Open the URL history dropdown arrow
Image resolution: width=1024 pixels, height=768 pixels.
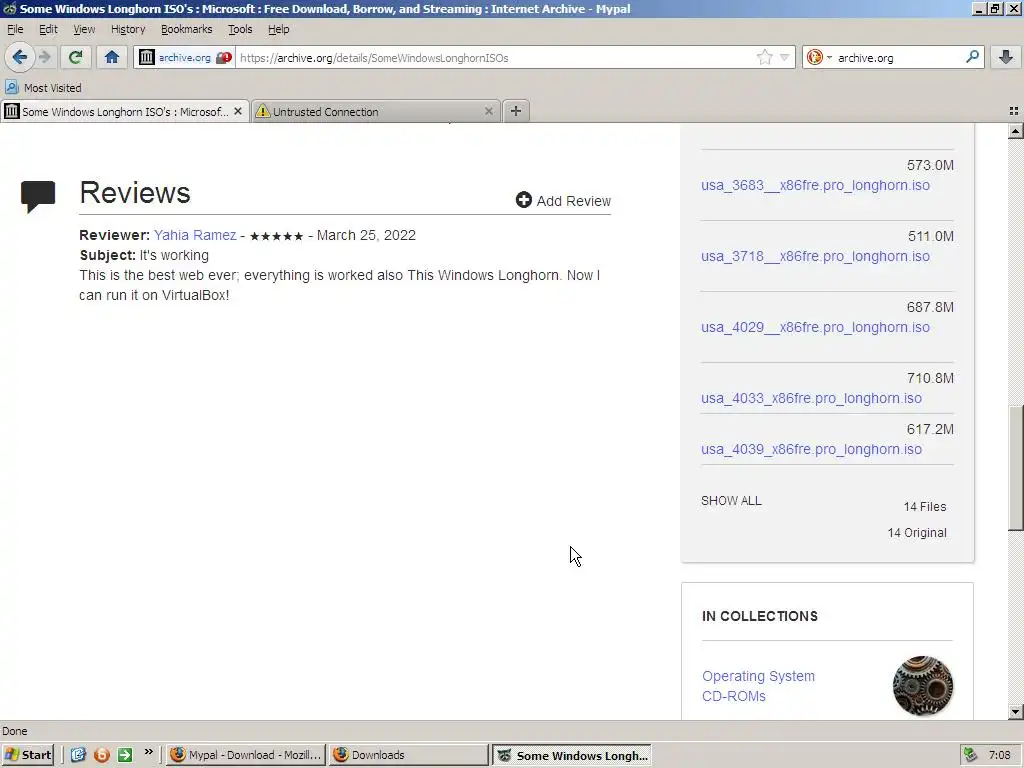784,57
